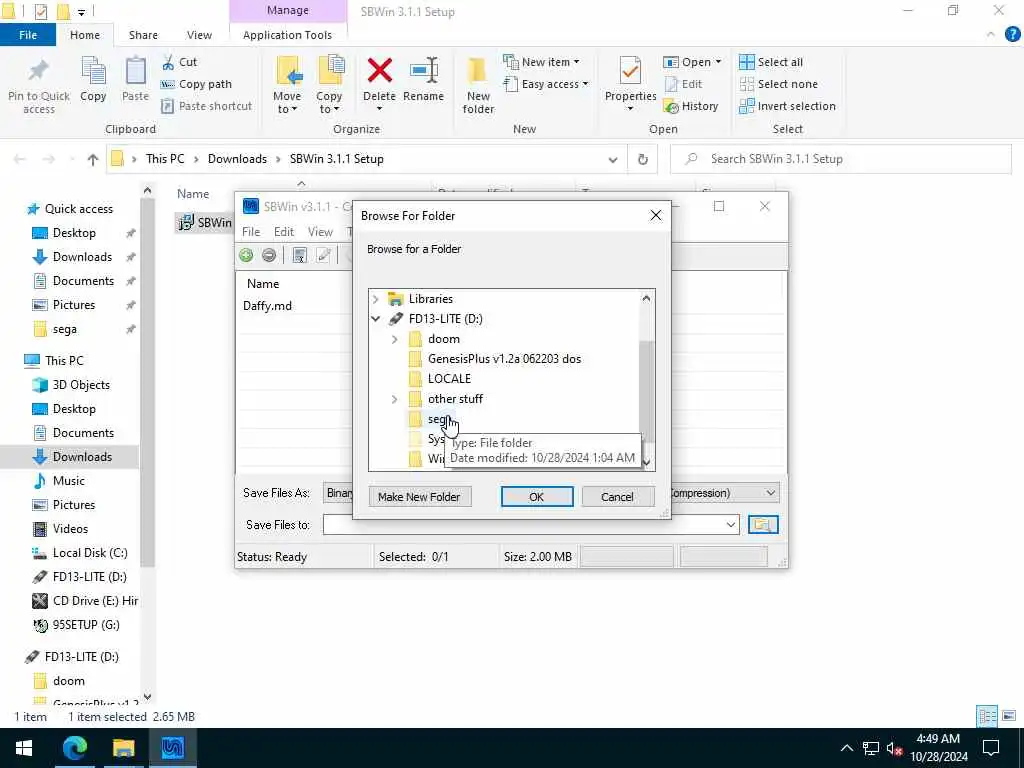Click the File Explorer taskbar icon
This screenshot has width=1024, height=768.
[x=123, y=748]
